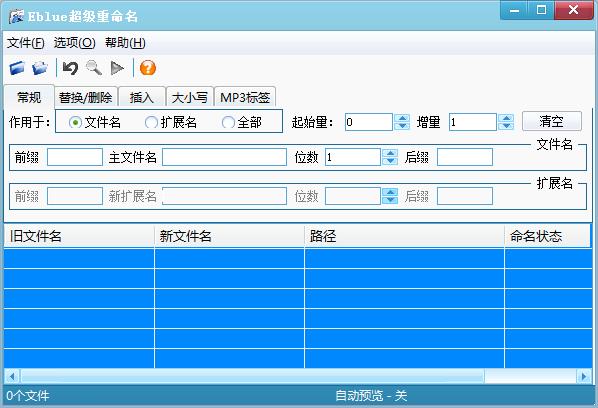This screenshot has height=408, width=598.
Task: Click the play triangle run-rename icon
Action: (x=117, y=69)
